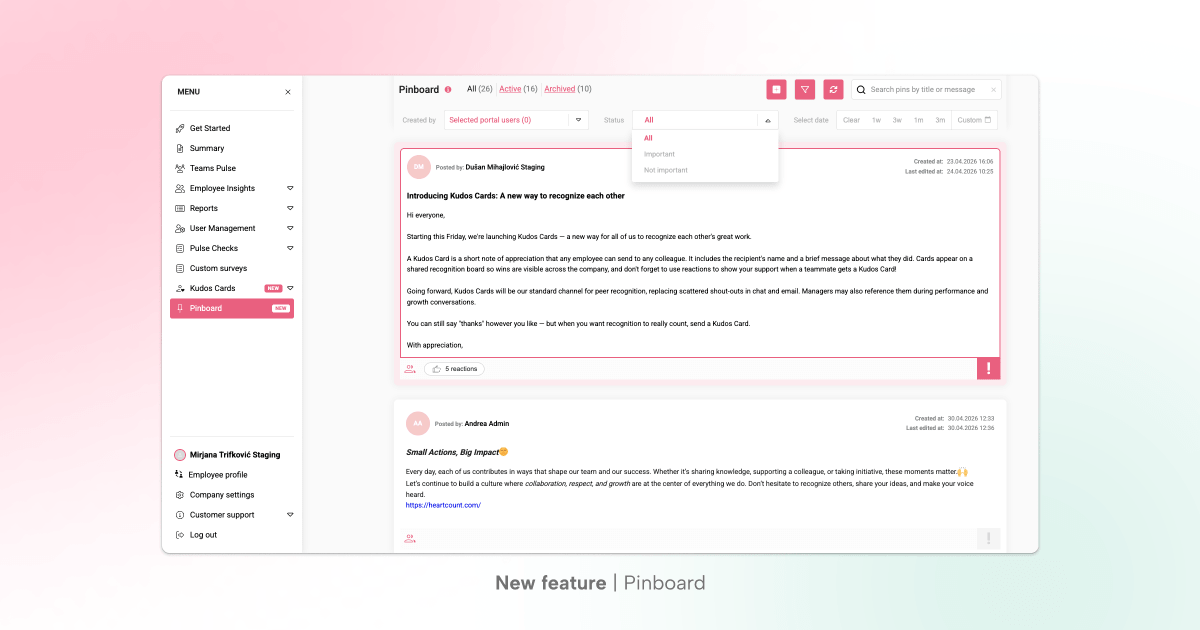Viewport: 1200px width, 630px height.
Task: Open the Custom surveys list icon
Action: point(180,268)
